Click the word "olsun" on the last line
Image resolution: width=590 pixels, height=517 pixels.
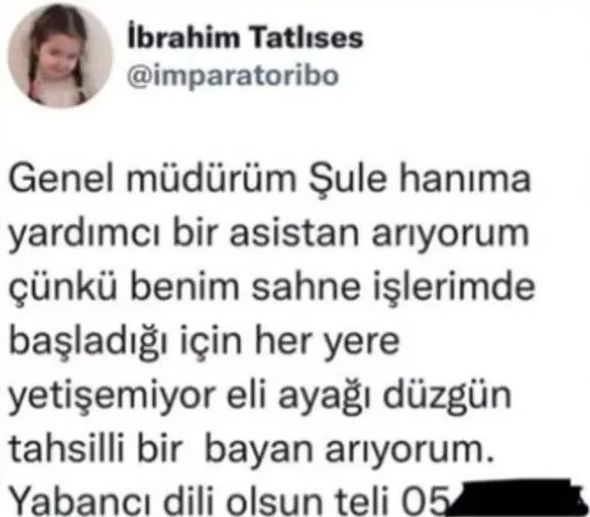pyautogui.click(x=274, y=501)
